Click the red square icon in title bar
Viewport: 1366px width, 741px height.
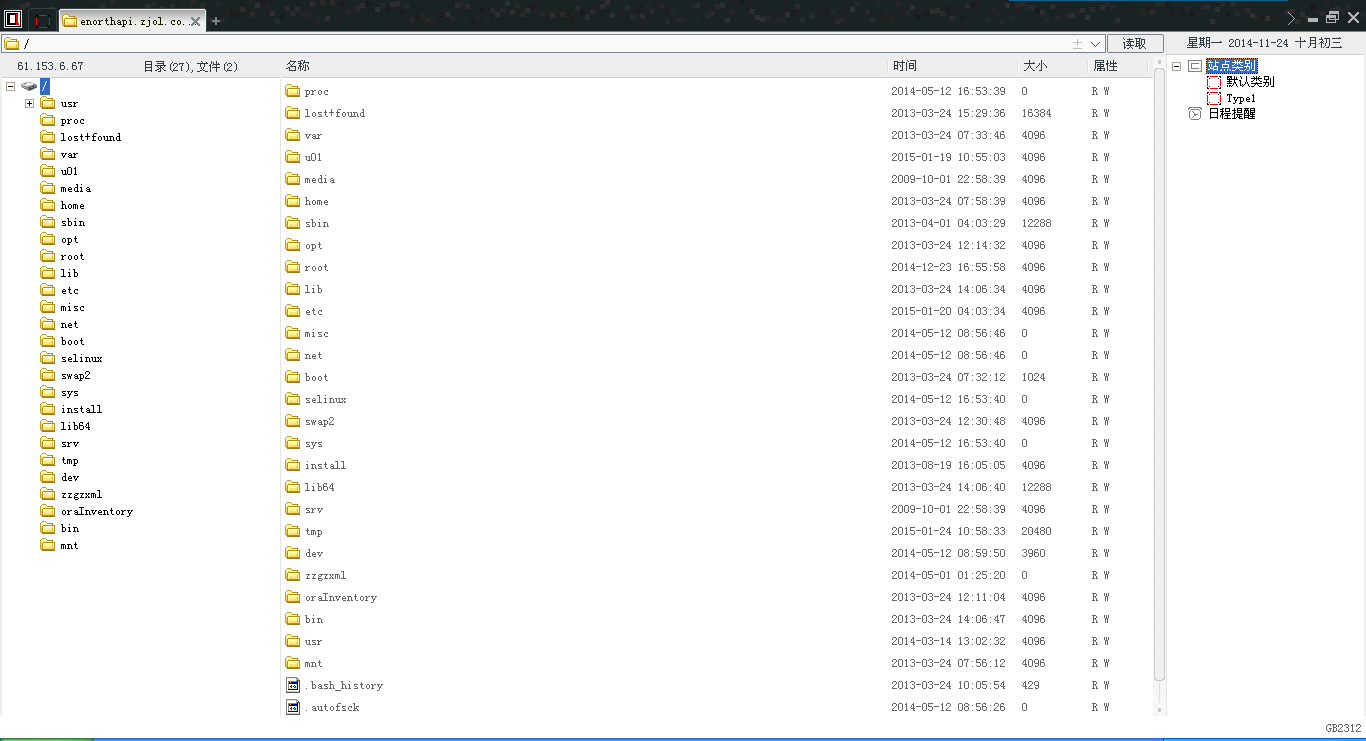pos(42,20)
